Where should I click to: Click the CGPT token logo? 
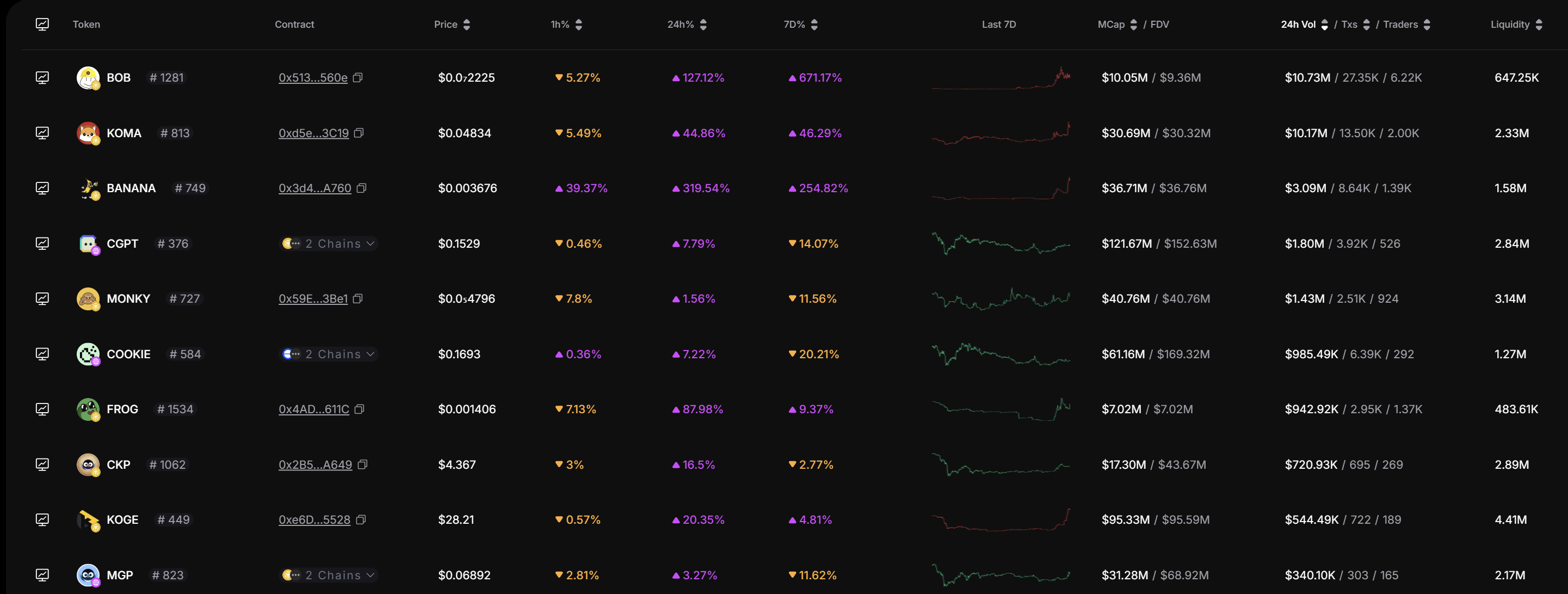89,243
